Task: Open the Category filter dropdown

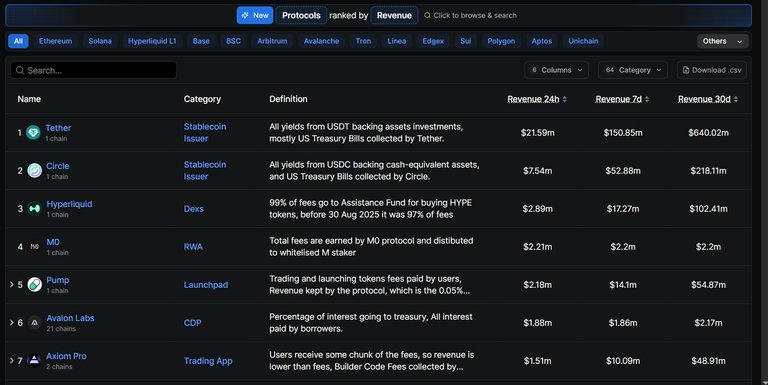Action: click(632, 70)
